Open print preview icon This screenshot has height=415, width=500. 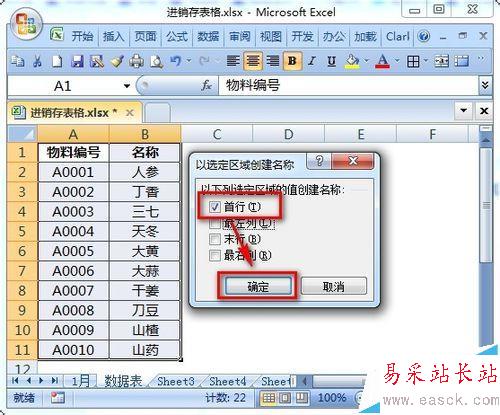click(156, 61)
